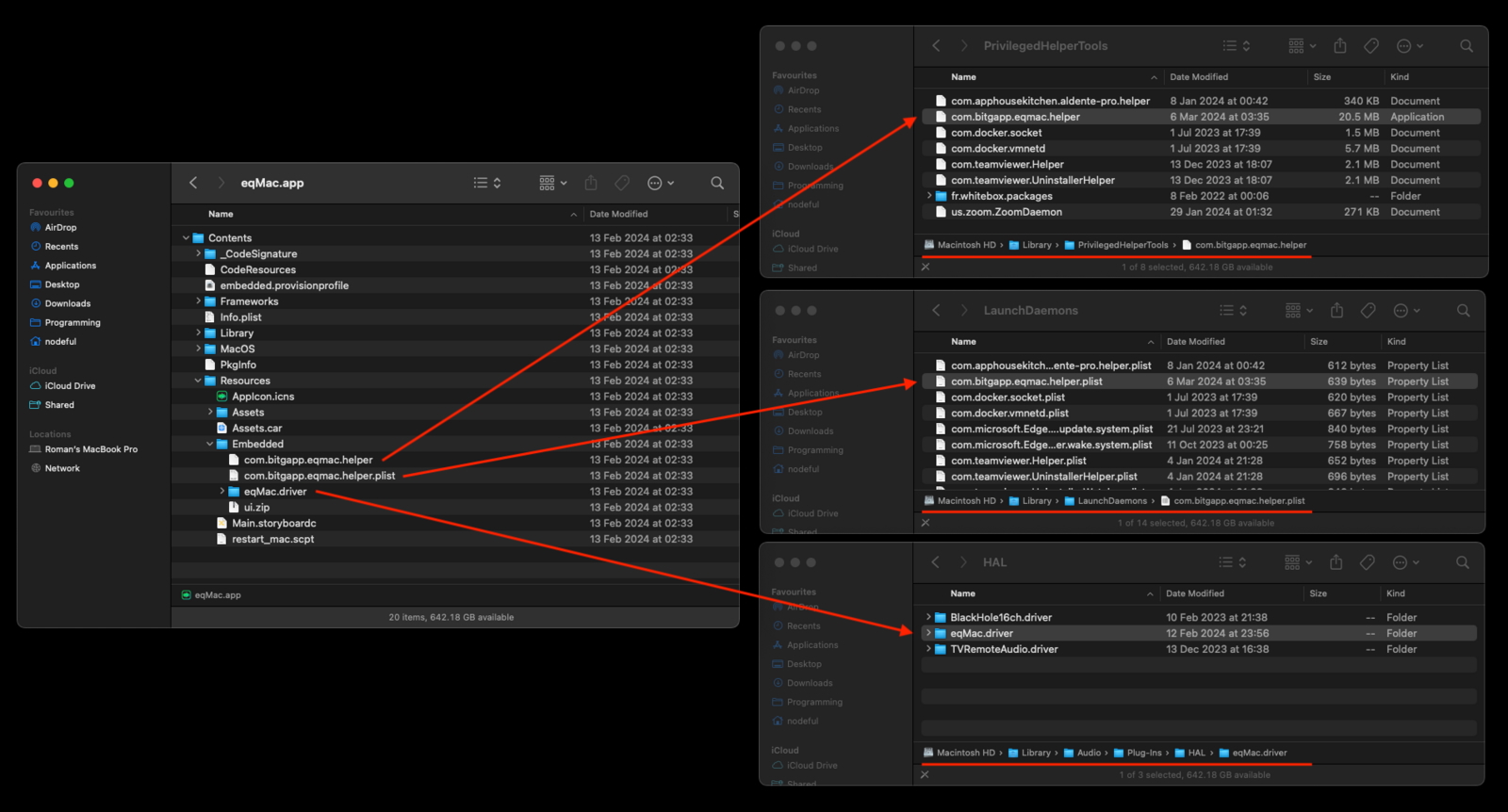Expand the BlackHole16ch.driver folder
This screenshot has width=1508, height=812.
[x=928, y=618]
